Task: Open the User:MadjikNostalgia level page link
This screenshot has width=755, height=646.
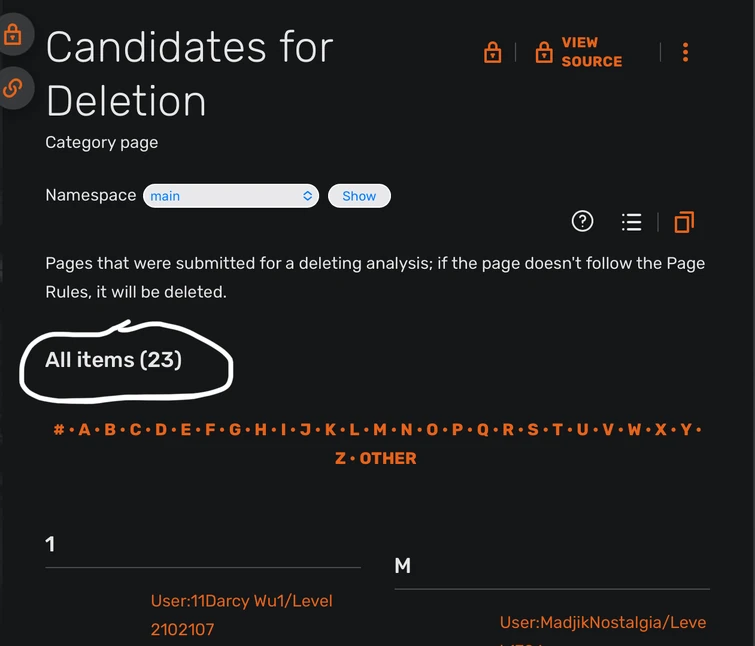Action: [602, 623]
